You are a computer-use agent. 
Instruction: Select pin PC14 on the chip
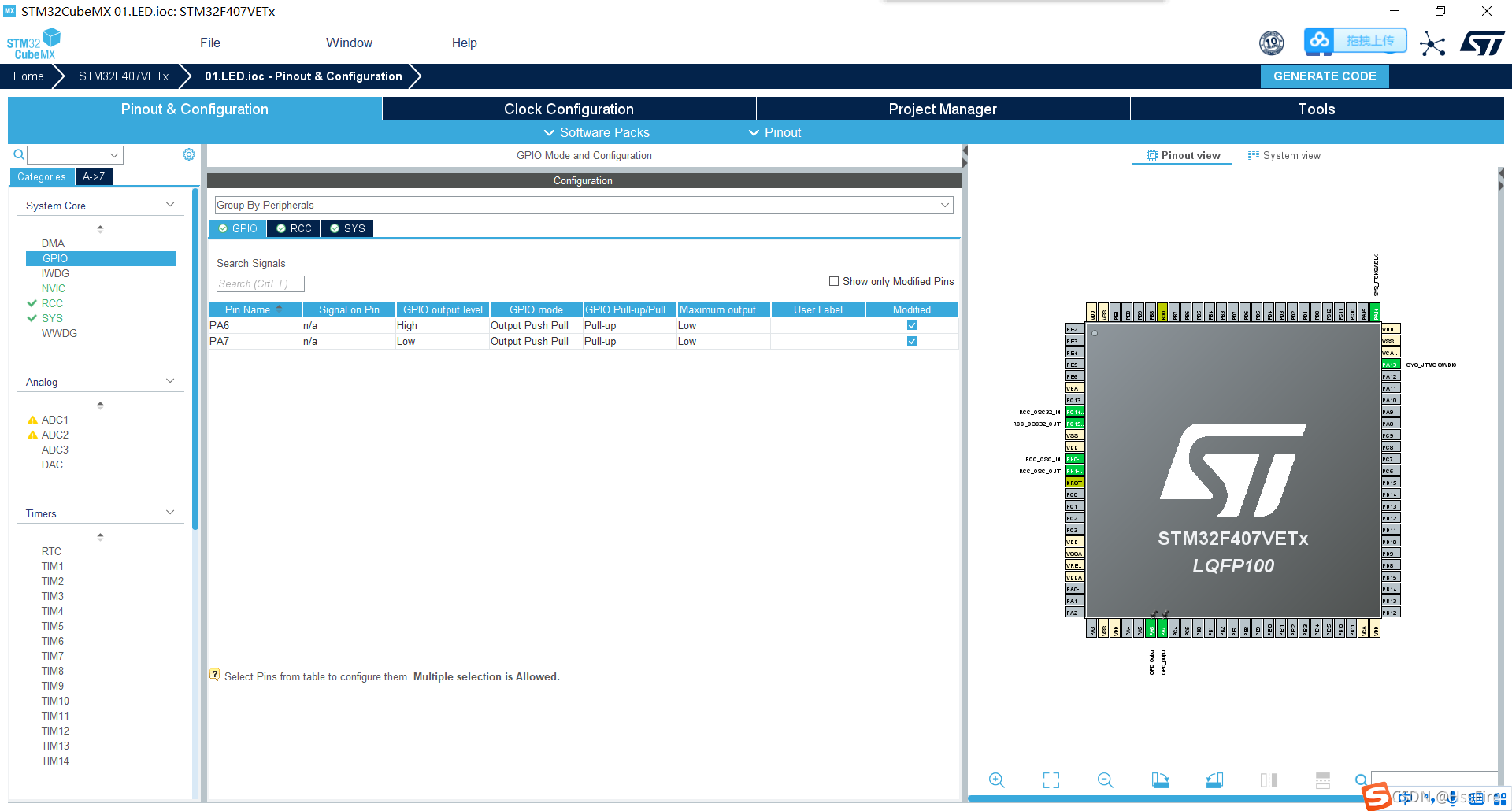[1075, 412]
